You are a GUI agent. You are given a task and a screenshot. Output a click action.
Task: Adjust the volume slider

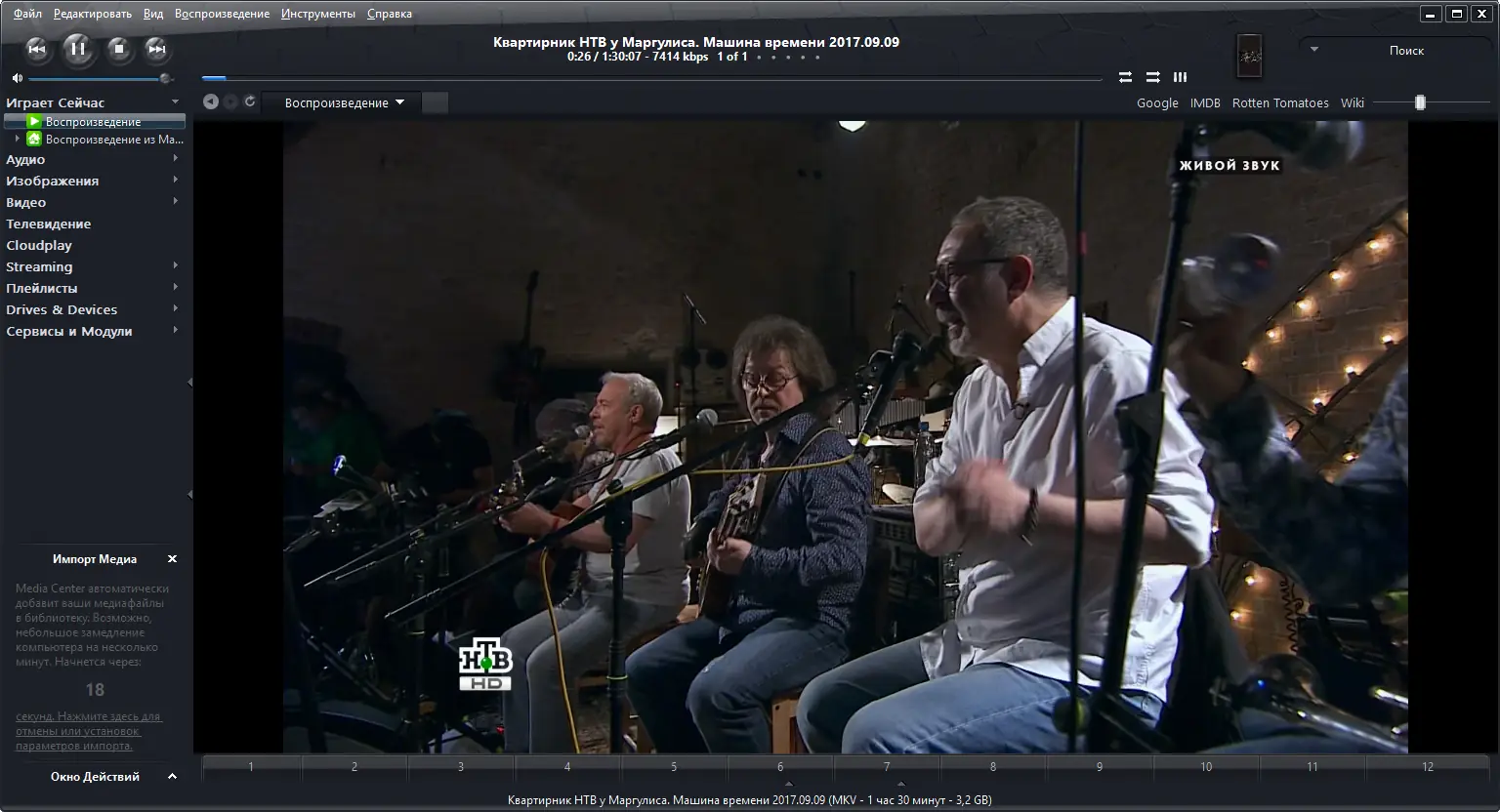(x=100, y=78)
